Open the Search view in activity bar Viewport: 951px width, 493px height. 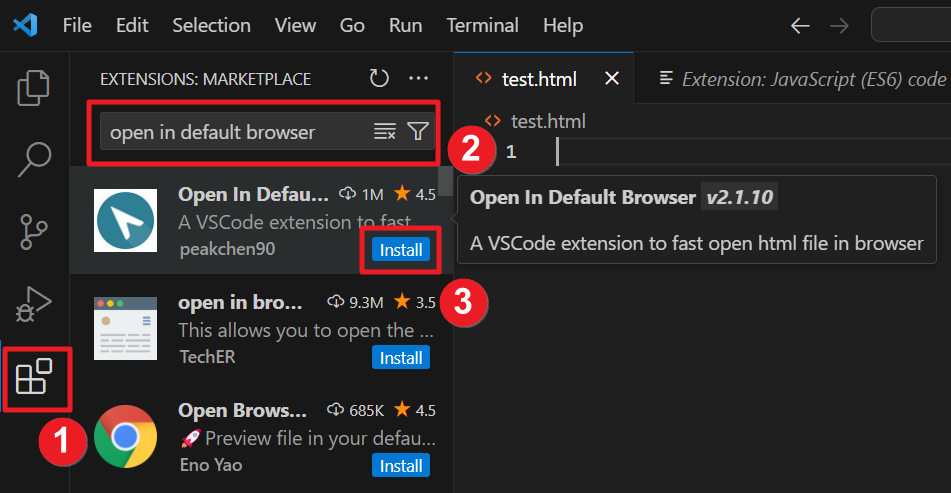click(x=34, y=159)
